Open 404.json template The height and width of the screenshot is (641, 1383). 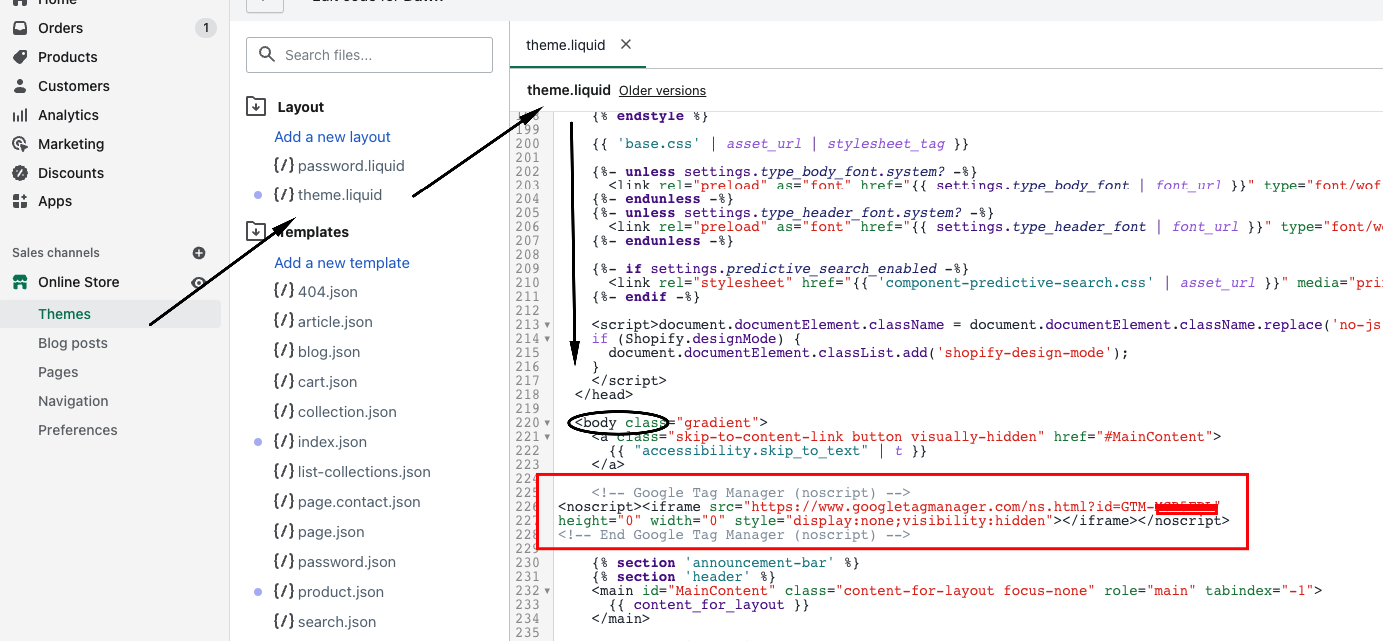327,292
